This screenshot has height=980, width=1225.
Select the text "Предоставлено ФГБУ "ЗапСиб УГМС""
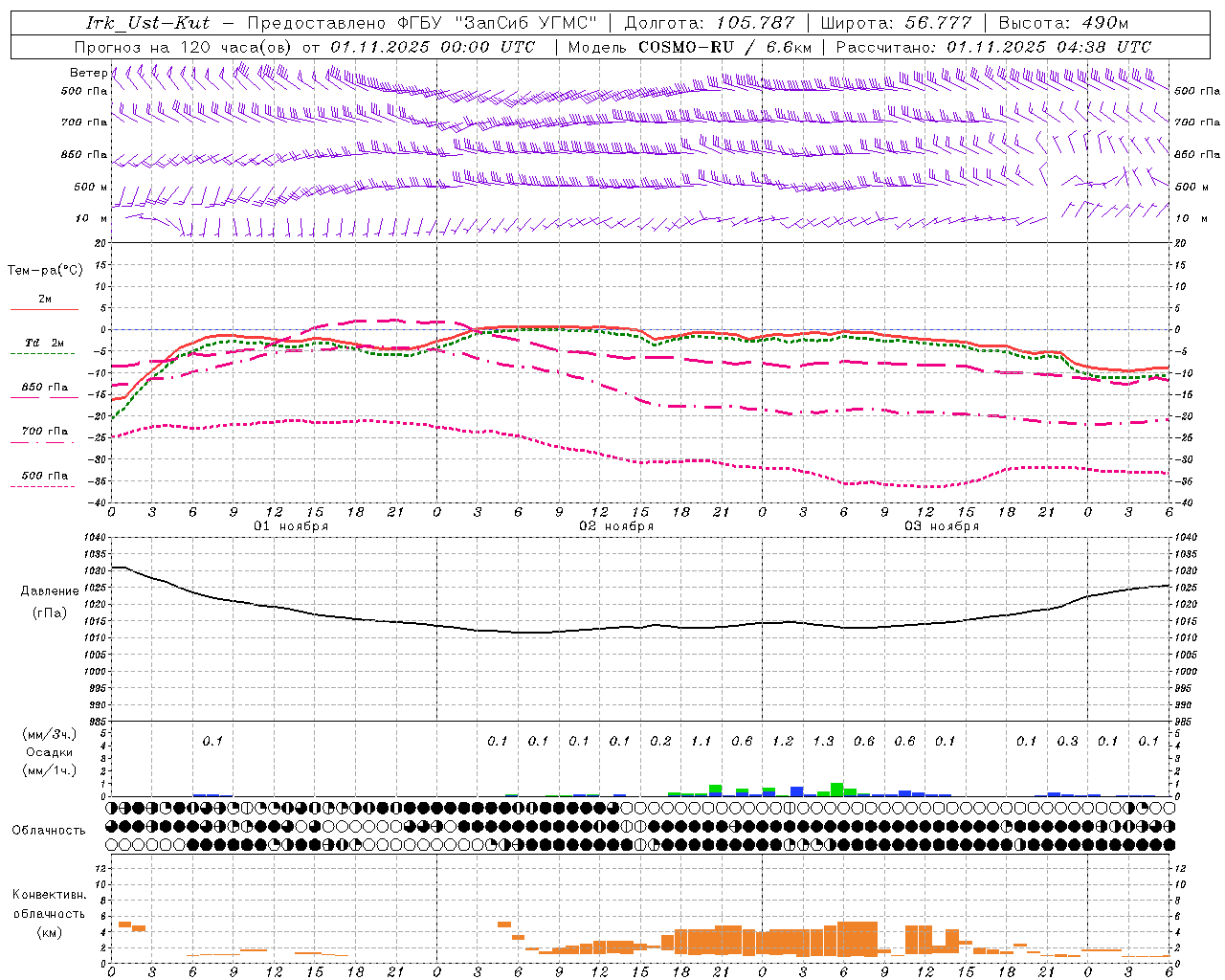pos(422,23)
